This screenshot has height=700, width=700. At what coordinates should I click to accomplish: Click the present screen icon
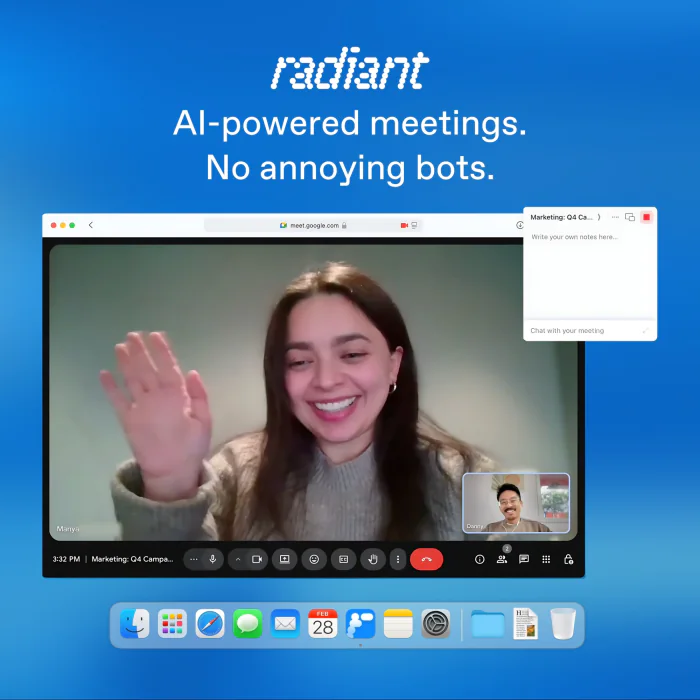pos(284,559)
